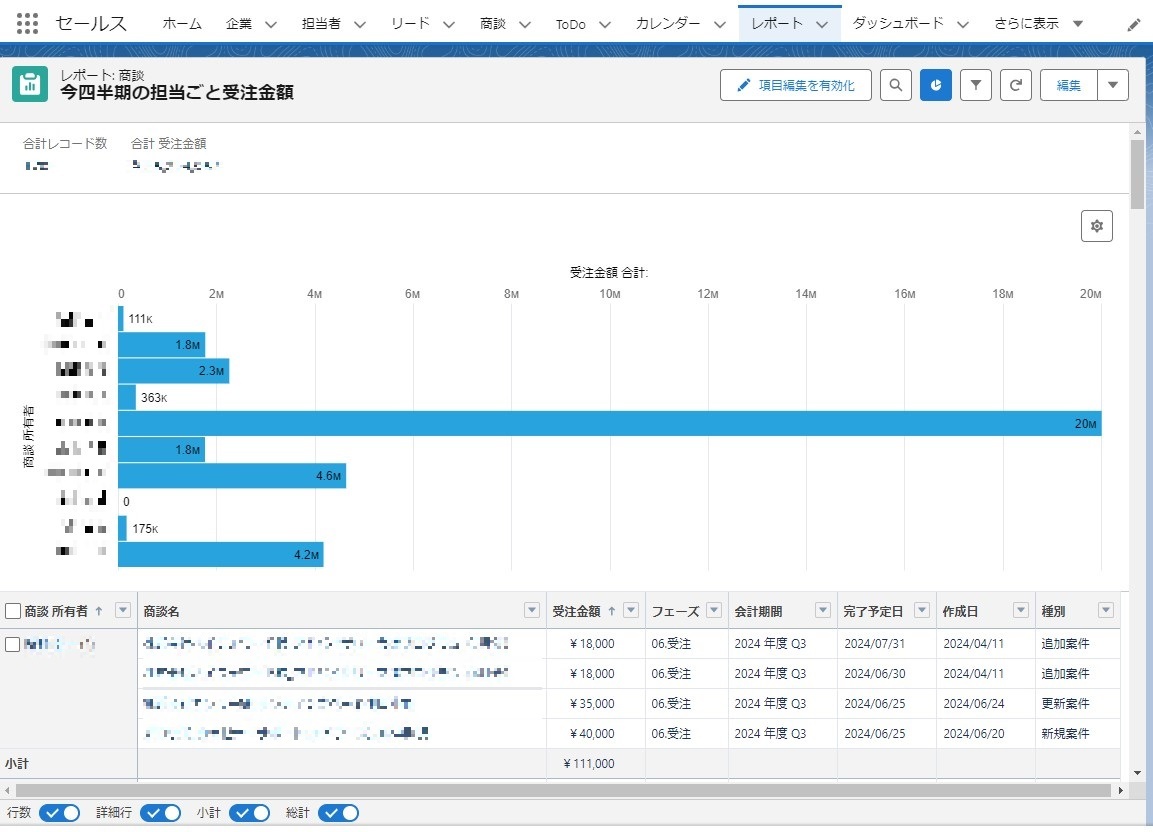The height and width of the screenshot is (832, 1153).
Task: Click scroll up arrow of vertical scrollbar
Action: pos(1138,132)
